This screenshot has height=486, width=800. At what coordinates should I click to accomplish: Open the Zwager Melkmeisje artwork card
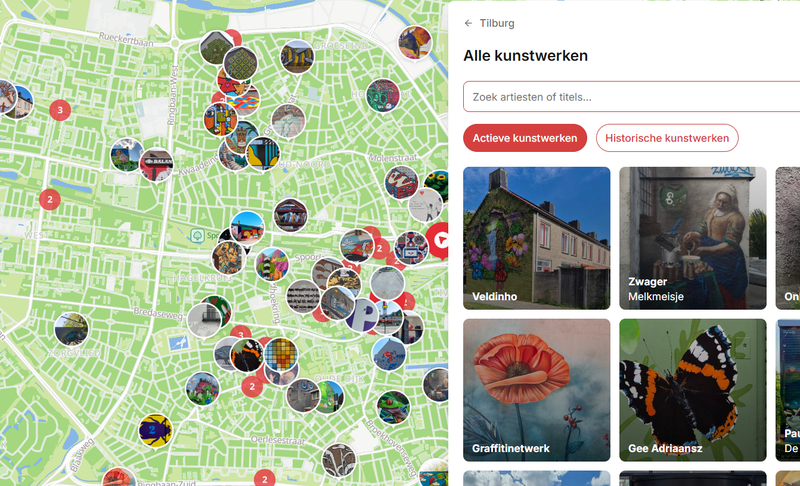tap(693, 238)
